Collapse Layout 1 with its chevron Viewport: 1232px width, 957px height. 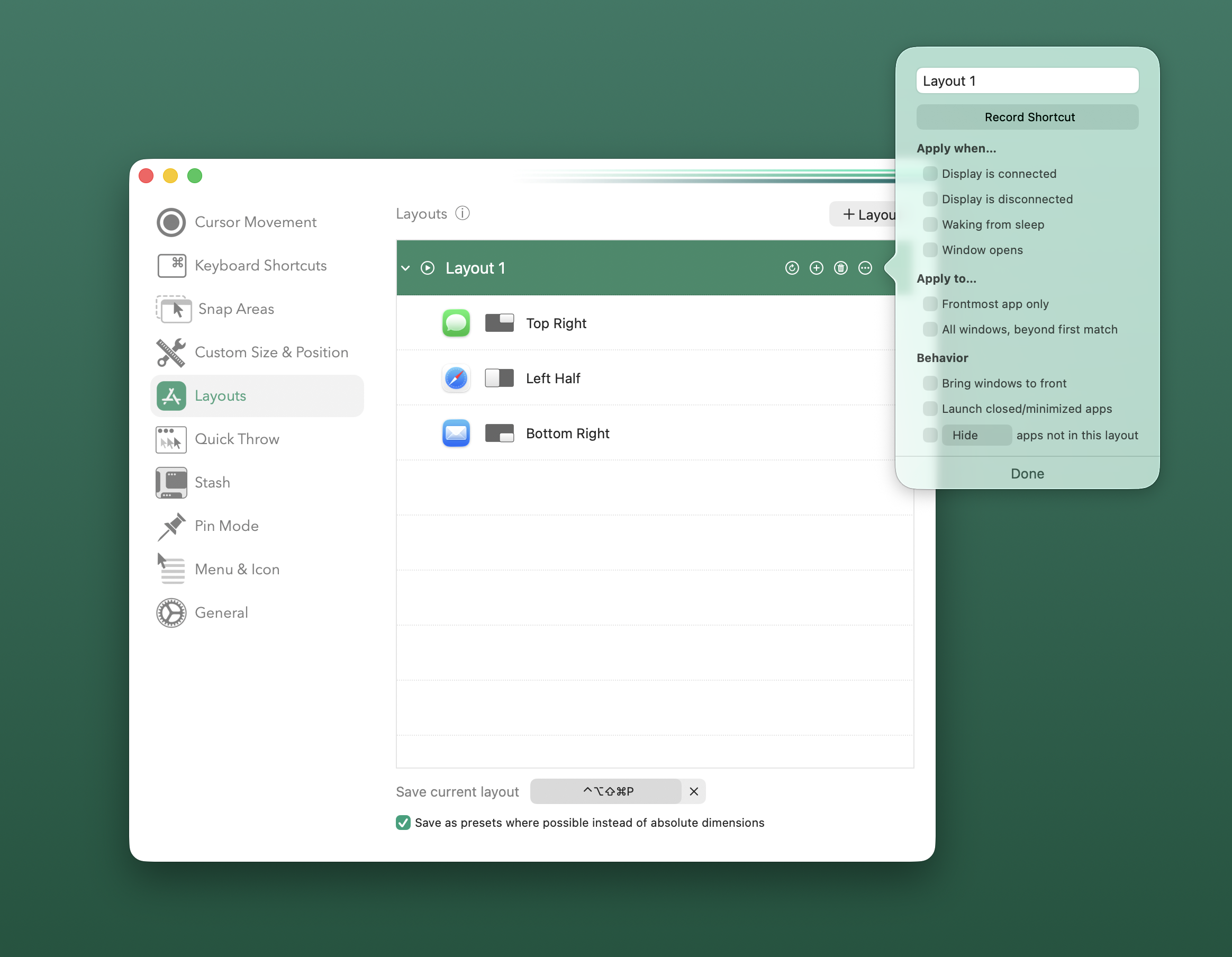405,268
